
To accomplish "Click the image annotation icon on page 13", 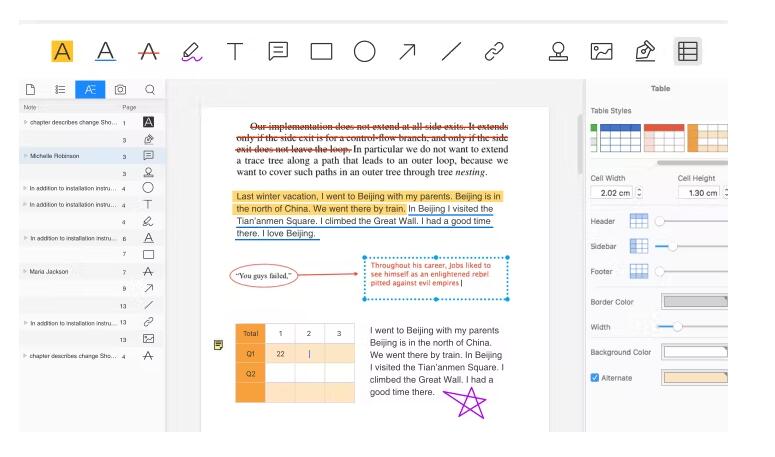I will (x=148, y=339).
